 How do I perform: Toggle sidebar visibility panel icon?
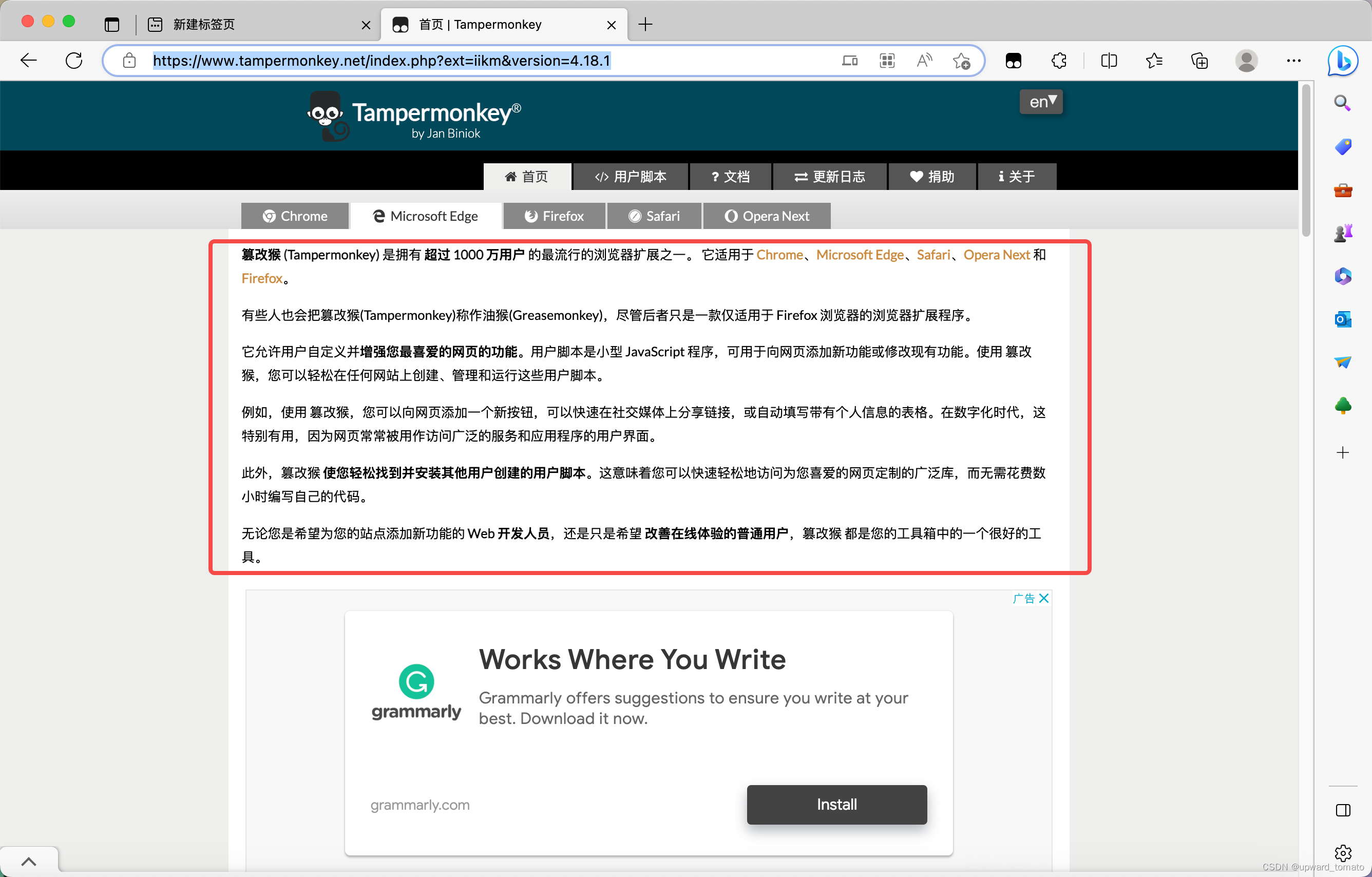click(1343, 810)
